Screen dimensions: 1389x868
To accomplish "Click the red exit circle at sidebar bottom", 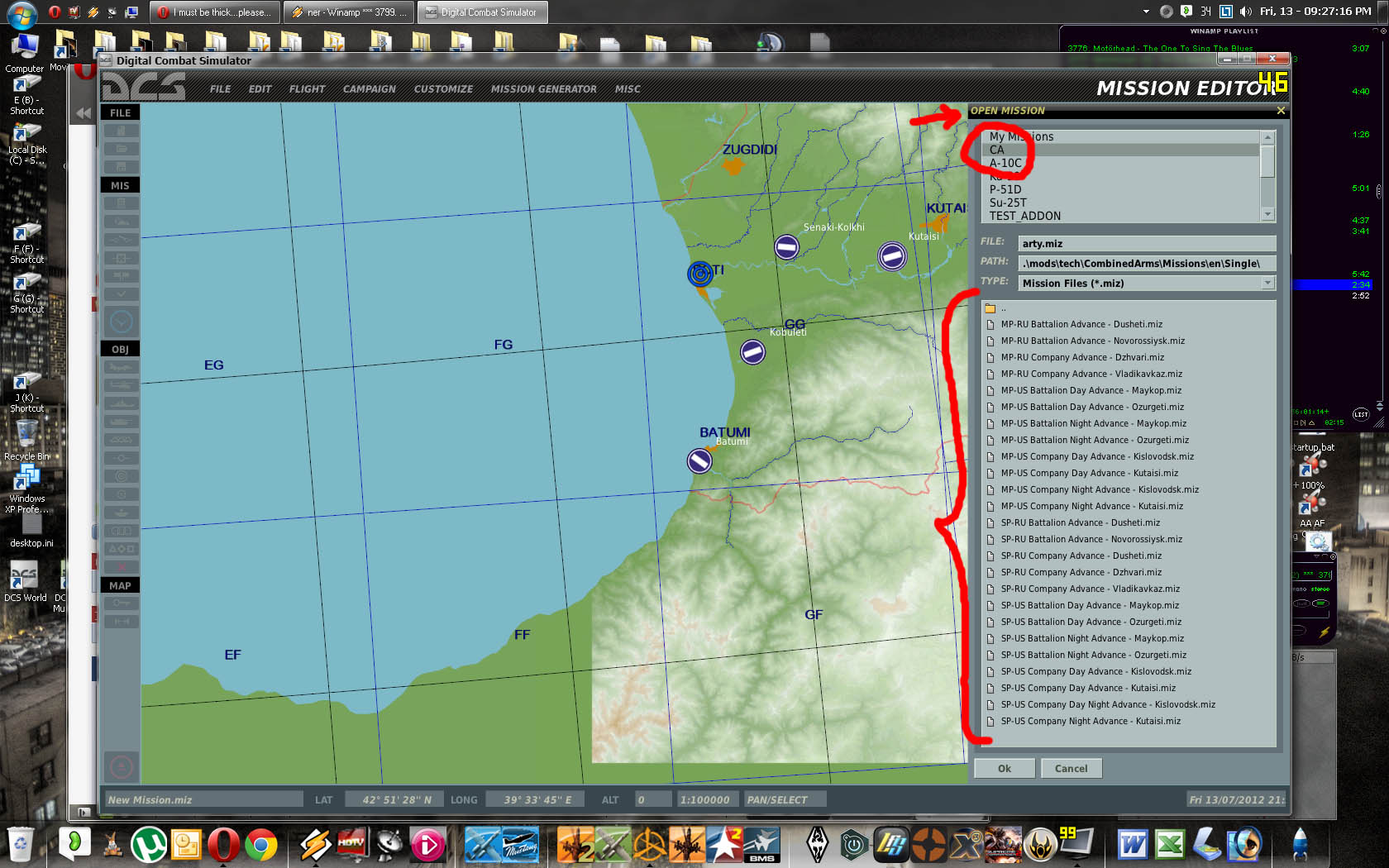I will tap(121, 766).
